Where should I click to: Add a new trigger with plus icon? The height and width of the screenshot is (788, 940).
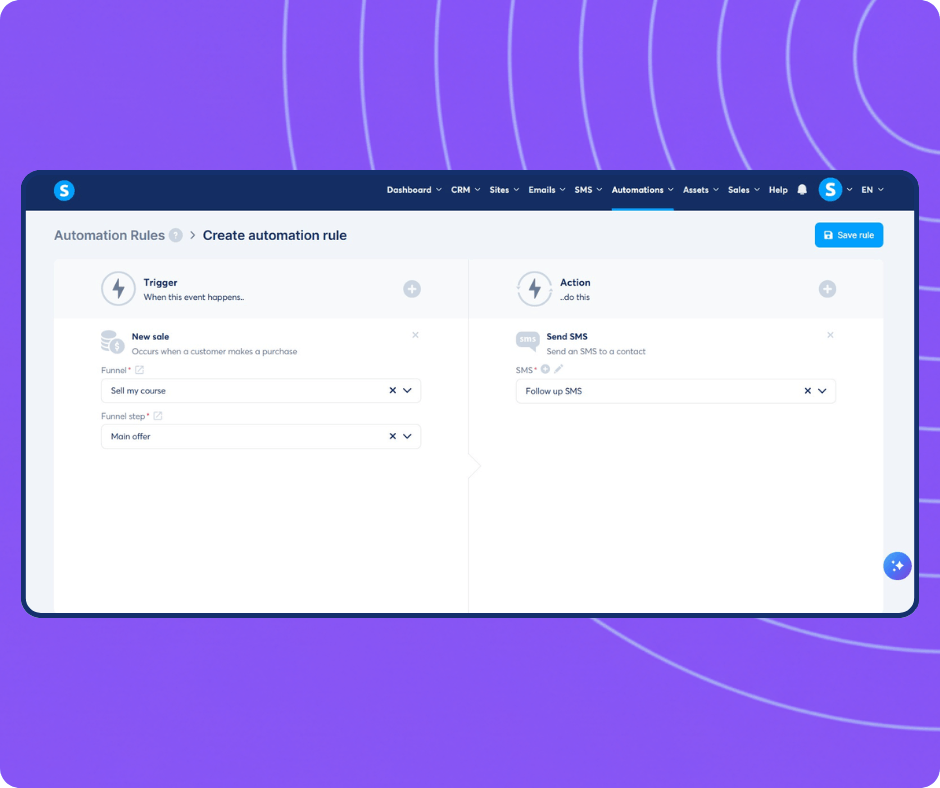click(x=412, y=289)
